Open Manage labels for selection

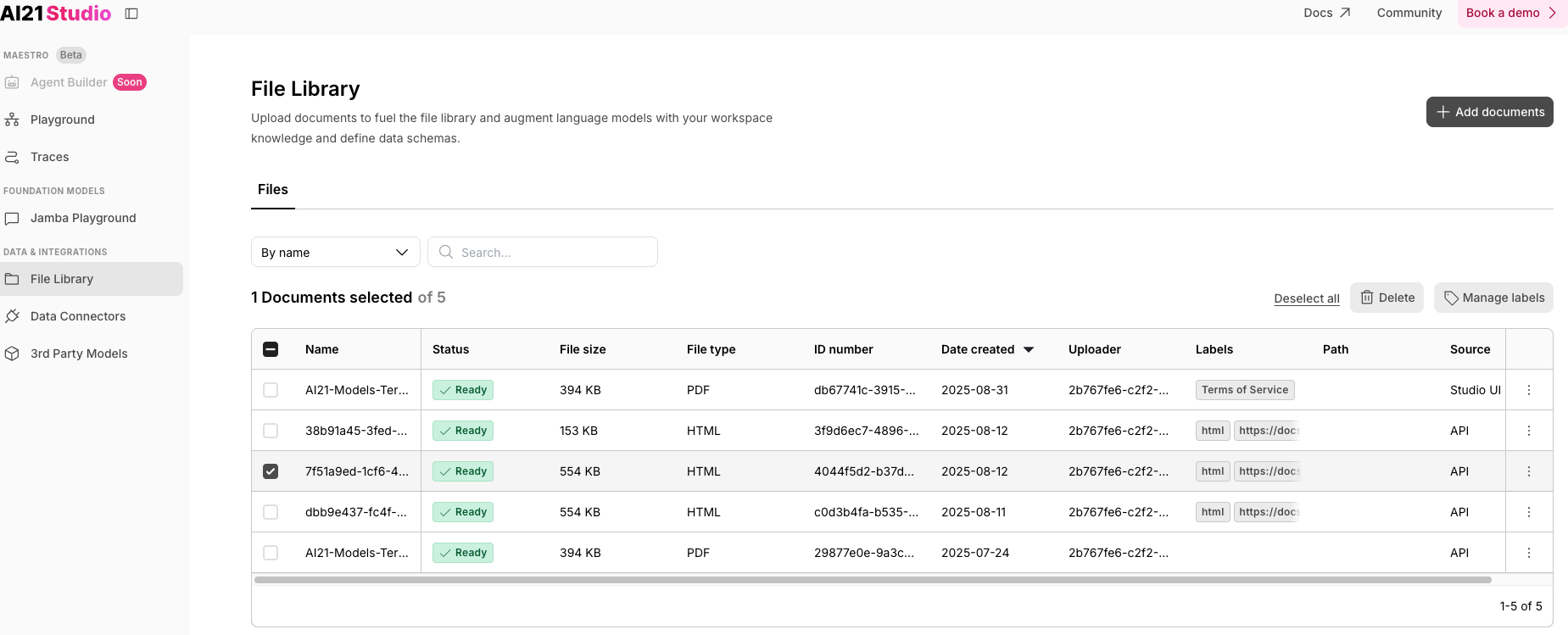[1493, 298]
